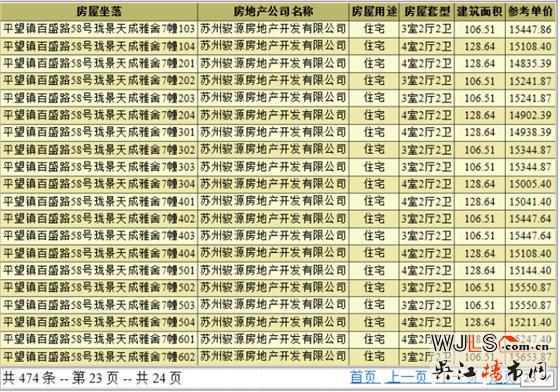Select price 14938.39 in row 301
The image size is (560, 392).
pyautogui.click(x=530, y=132)
